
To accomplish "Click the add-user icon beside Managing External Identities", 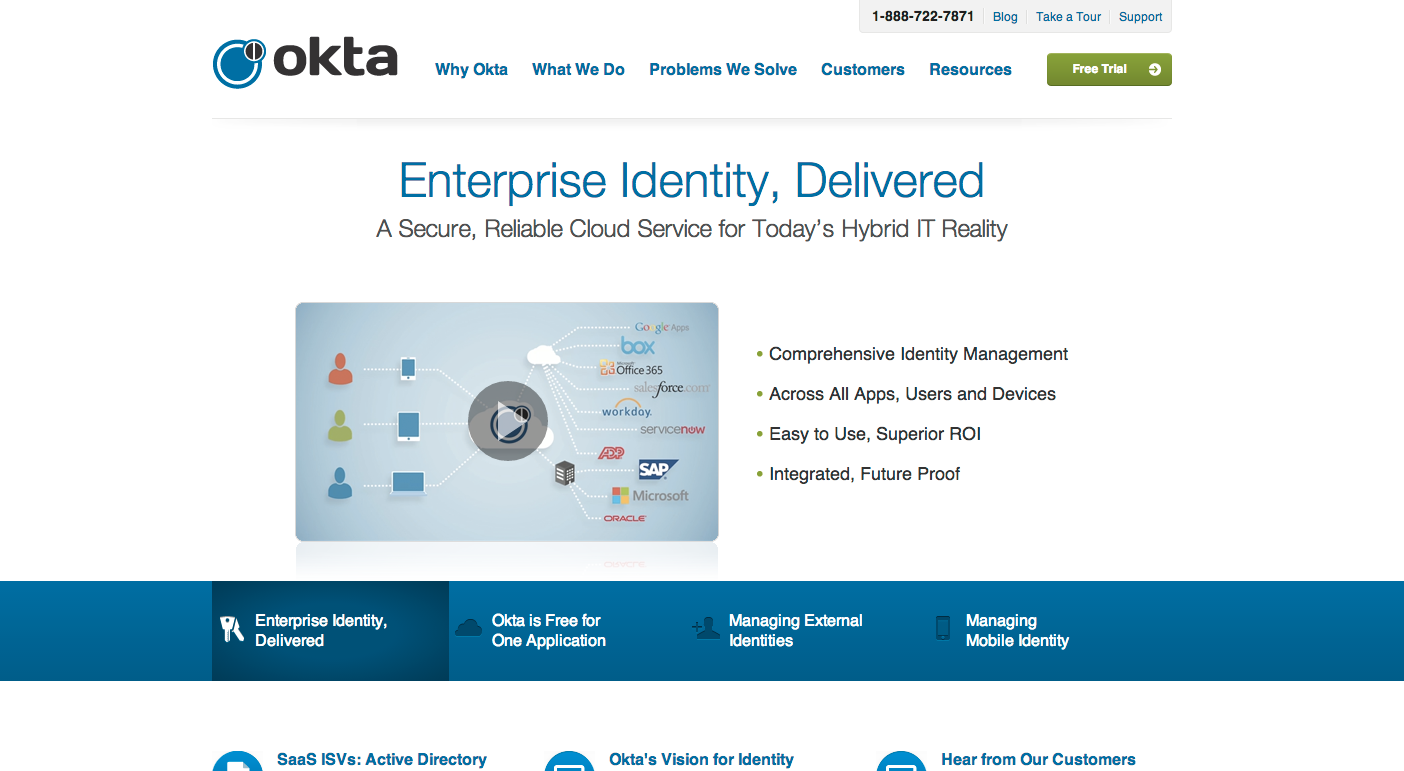I will pyautogui.click(x=706, y=628).
